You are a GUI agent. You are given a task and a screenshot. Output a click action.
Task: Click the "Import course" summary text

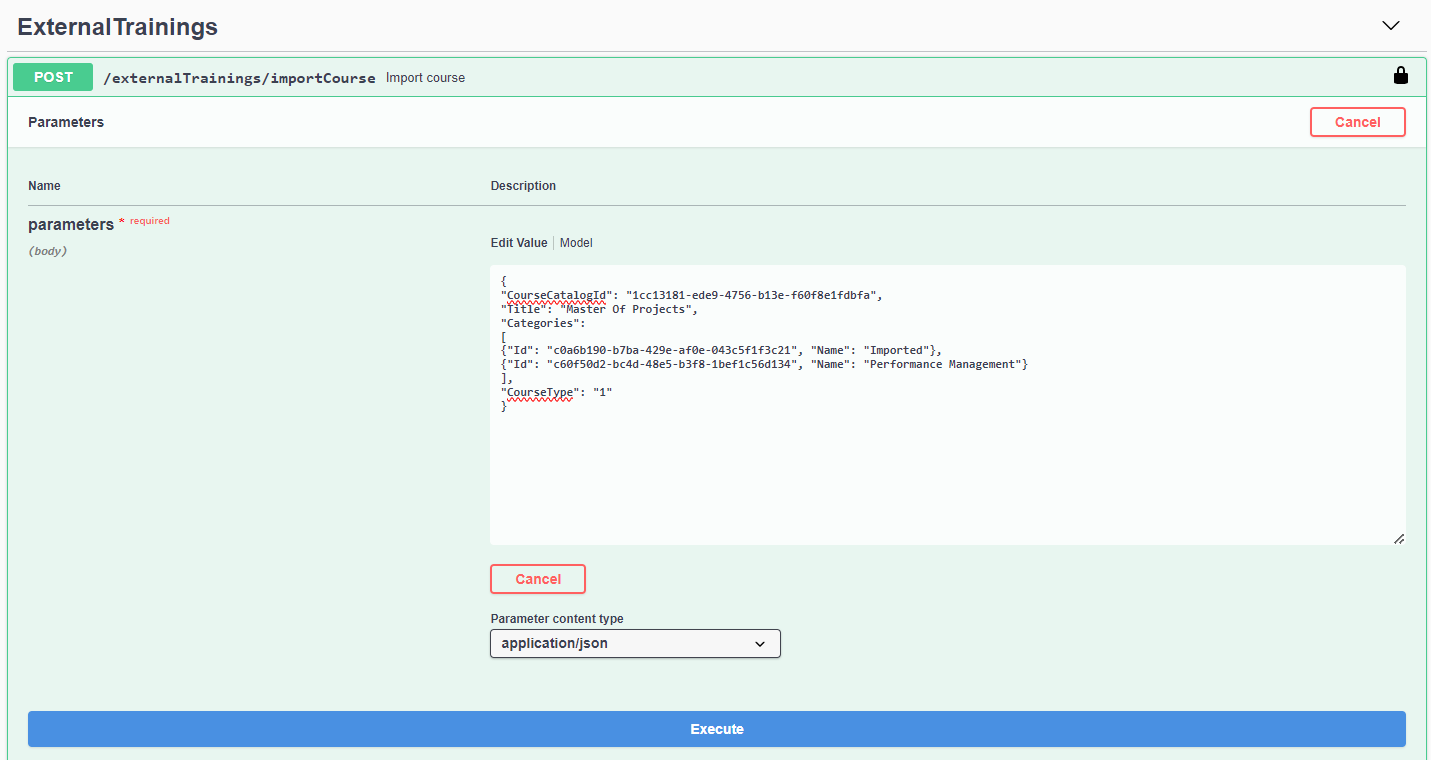tap(425, 78)
